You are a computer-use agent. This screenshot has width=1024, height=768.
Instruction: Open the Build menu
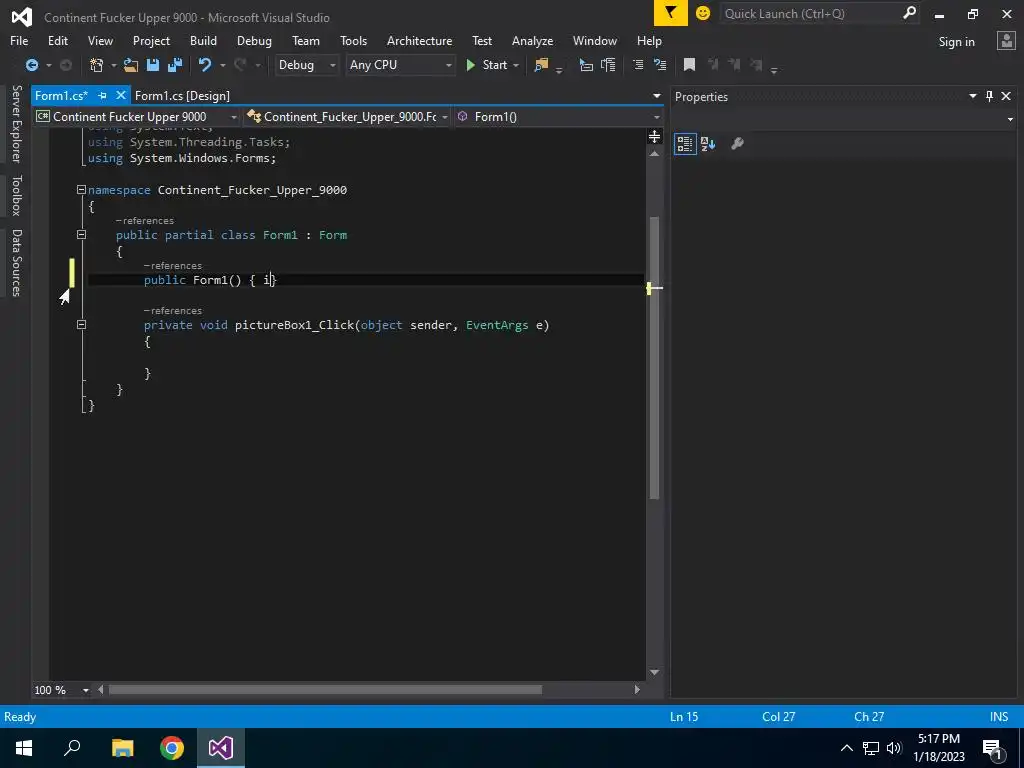click(x=203, y=40)
